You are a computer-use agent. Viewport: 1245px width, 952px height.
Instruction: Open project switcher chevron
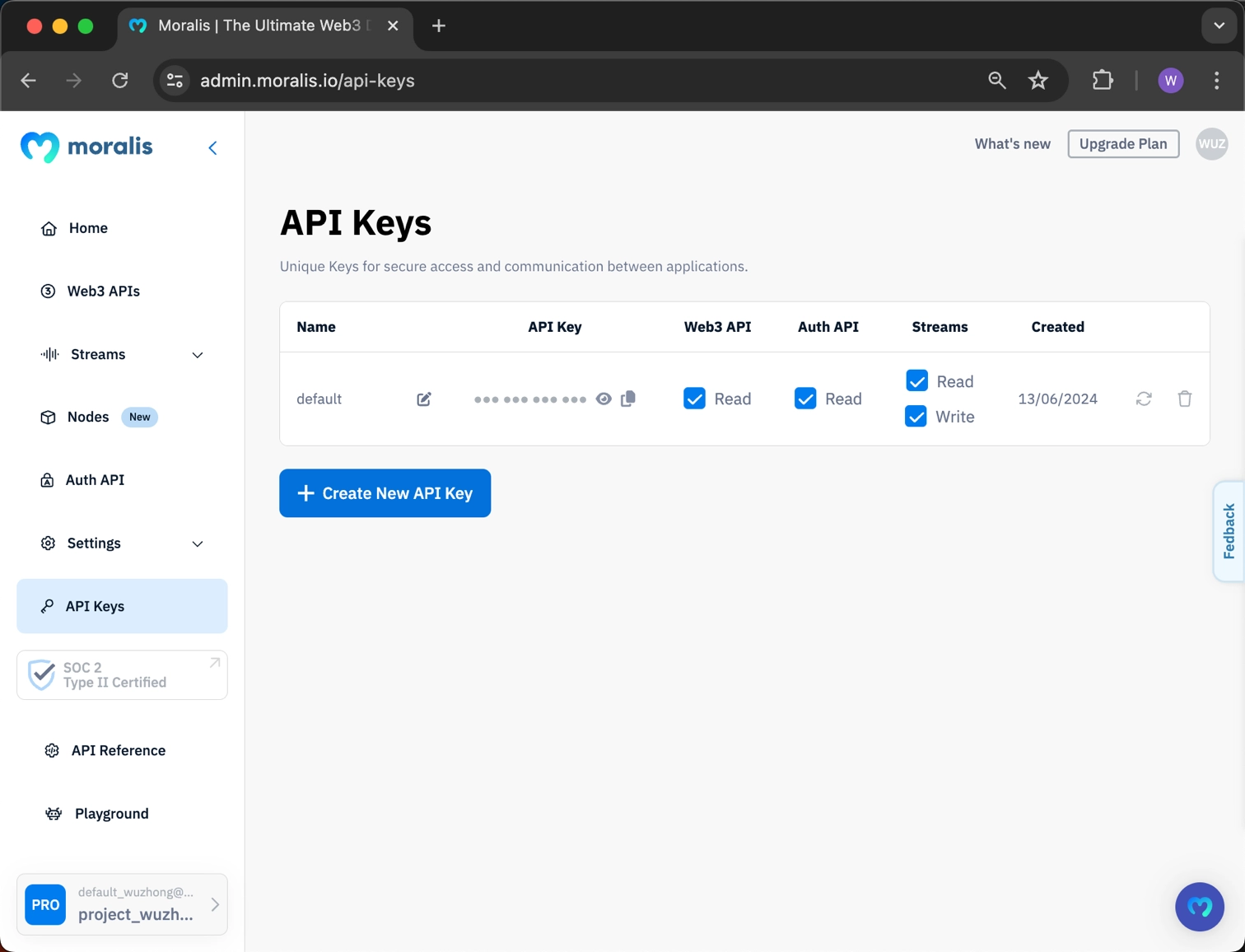[215, 904]
